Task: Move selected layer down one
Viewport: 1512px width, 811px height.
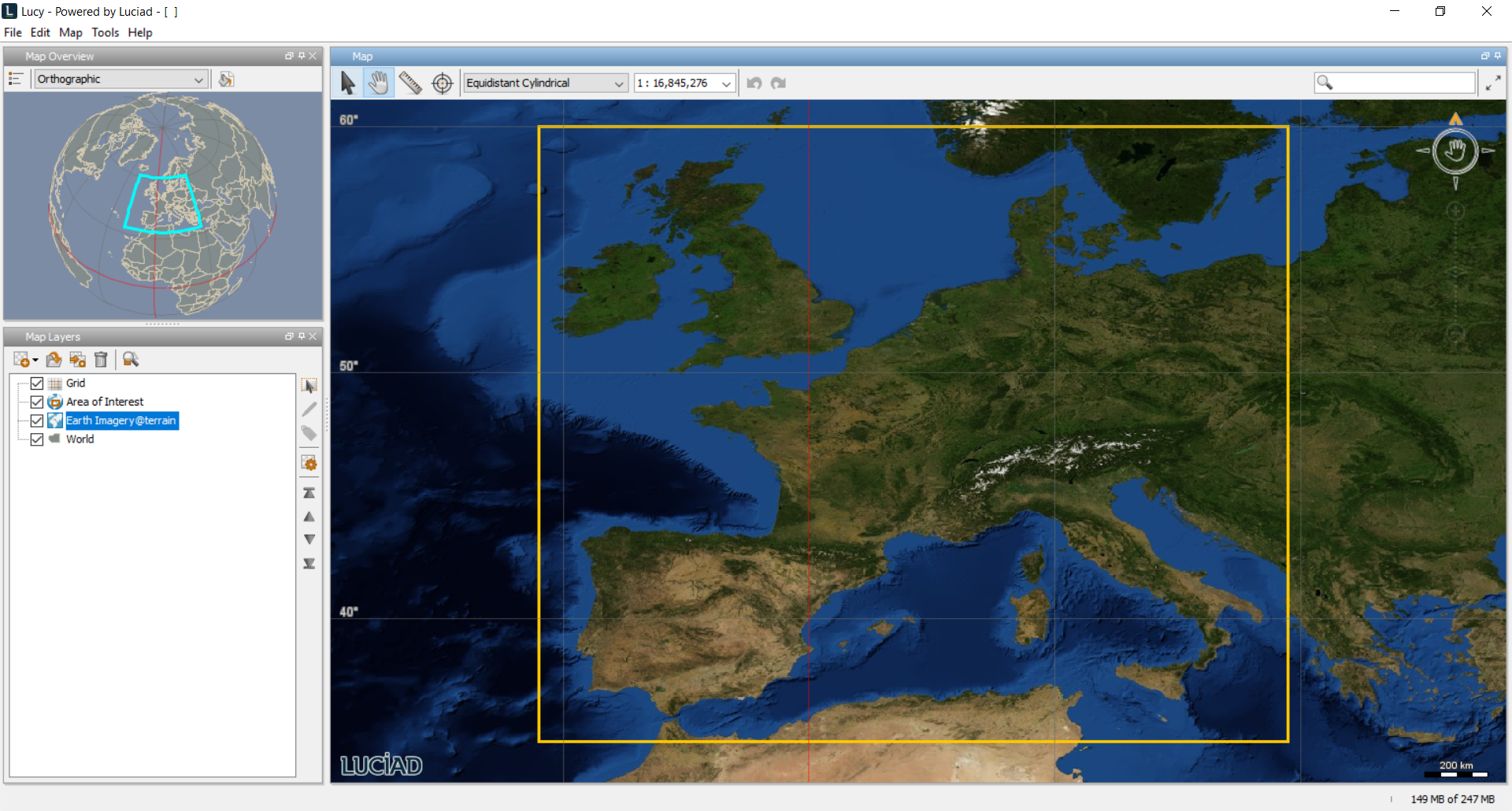Action: (x=309, y=539)
